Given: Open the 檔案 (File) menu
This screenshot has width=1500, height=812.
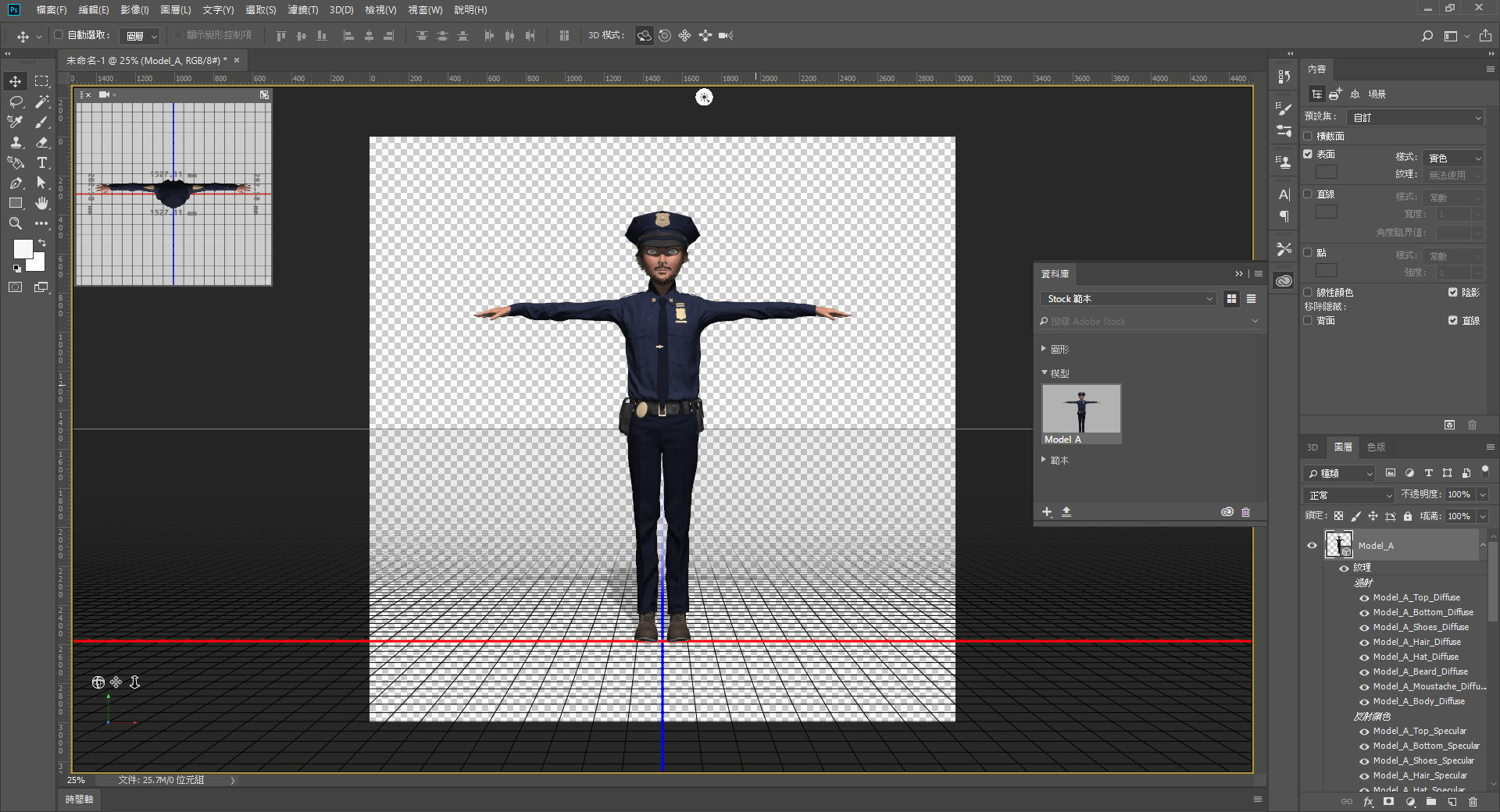Looking at the screenshot, I should click(52, 10).
